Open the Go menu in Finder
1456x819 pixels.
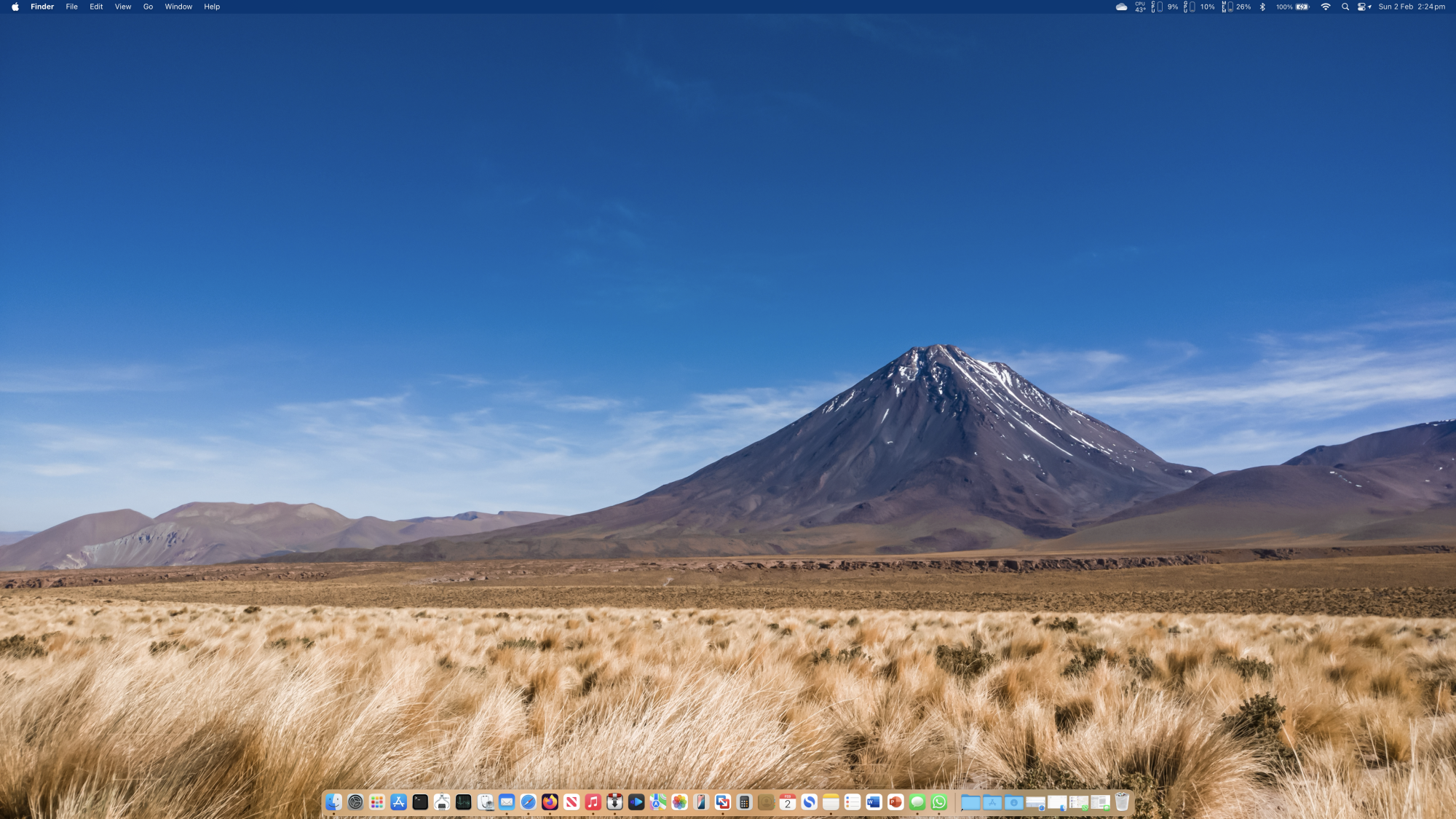(147, 7)
